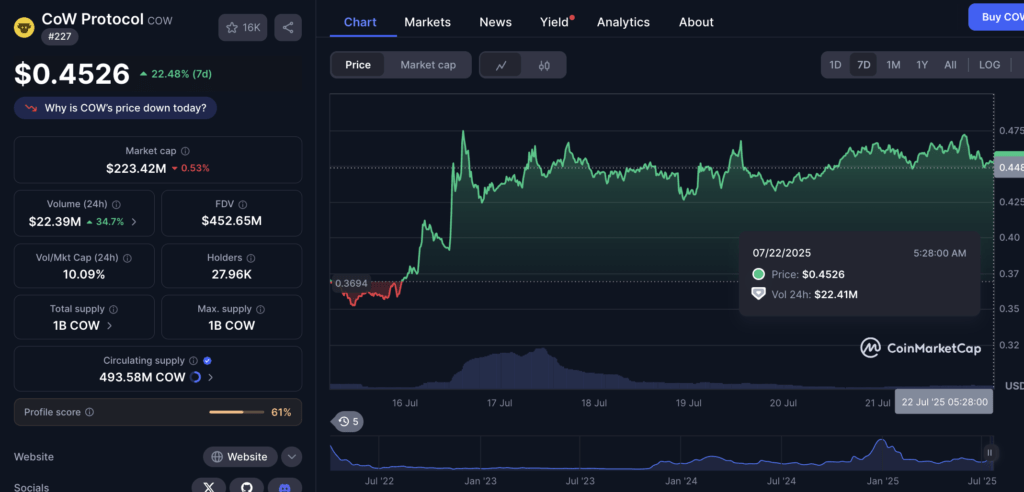Click the $223.42M market cap value

click(136, 169)
